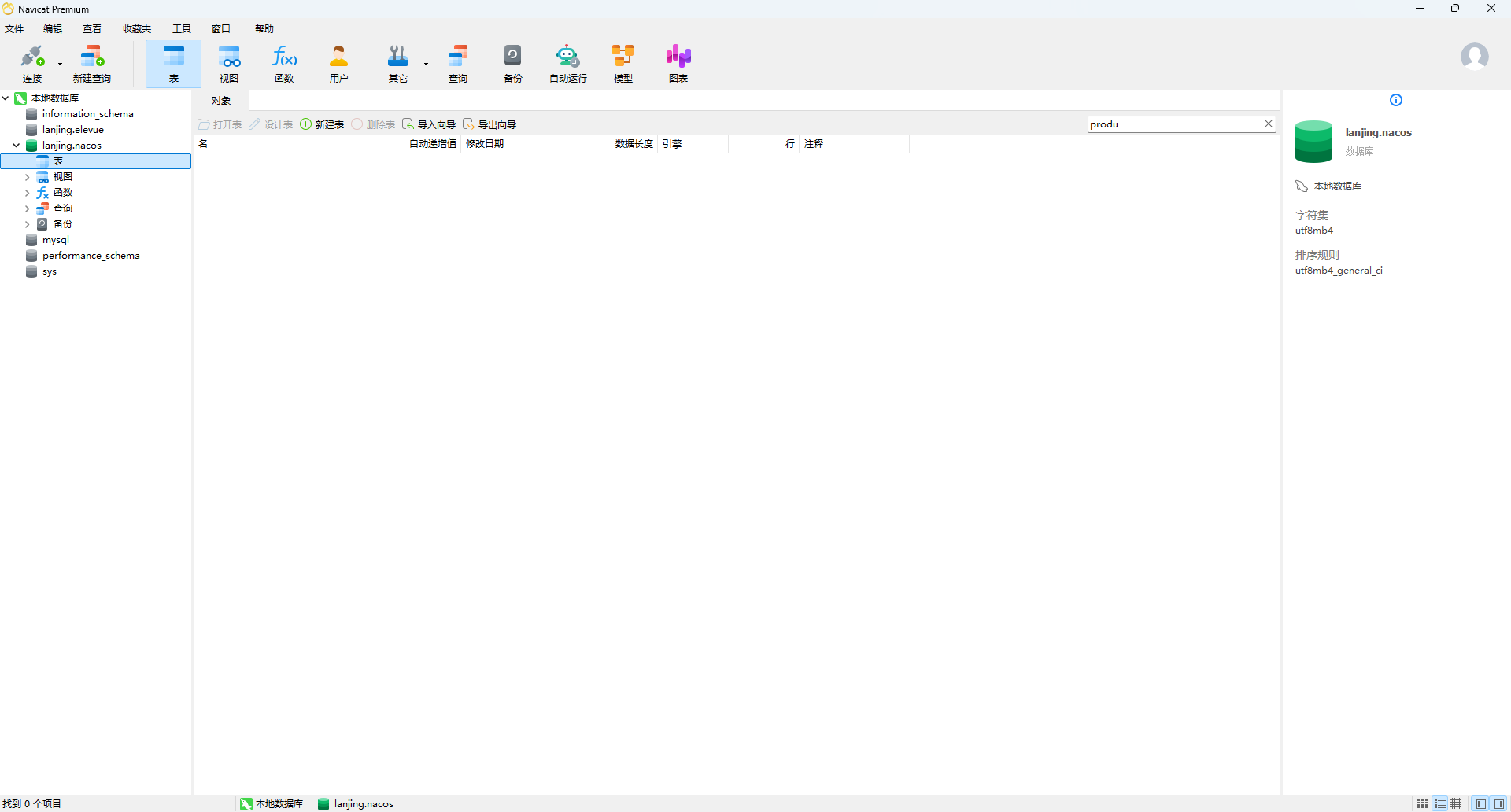Open the 备份 backup toolbar icon
This screenshot has height=812, width=1511.
pyautogui.click(x=513, y=64)
